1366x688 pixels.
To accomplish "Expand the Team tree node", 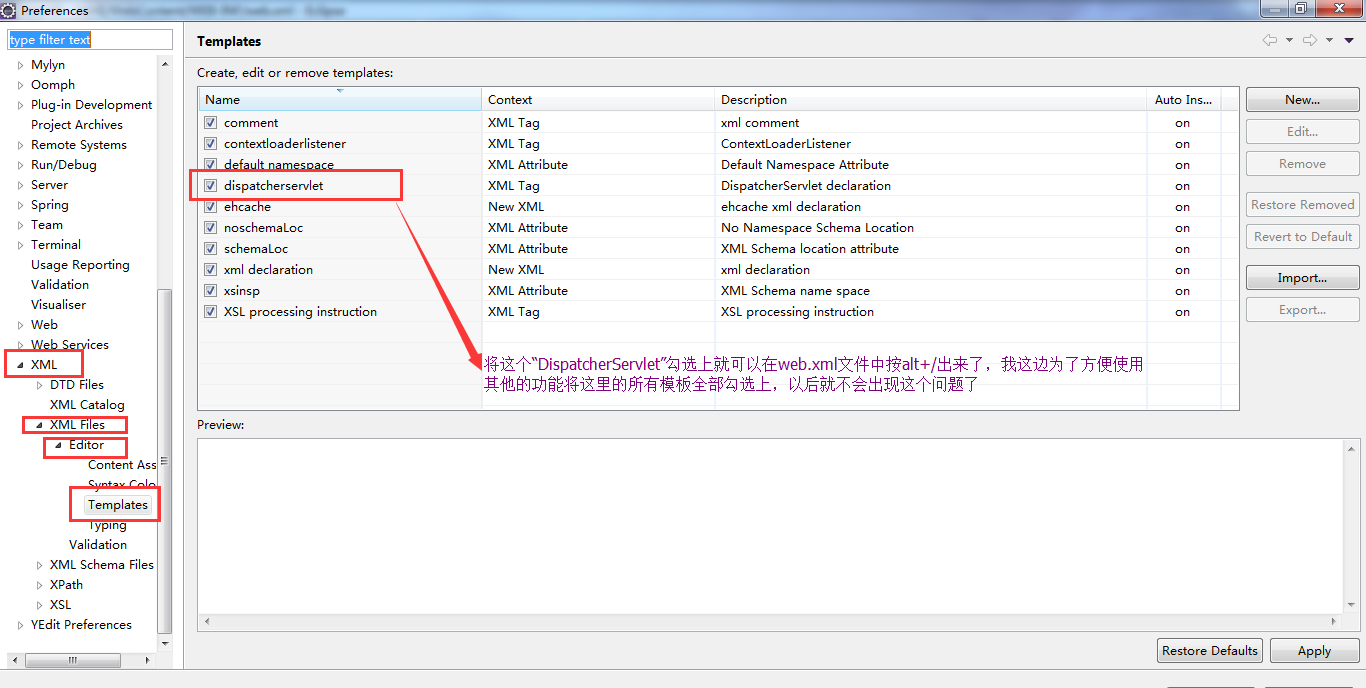I will coord(20,225).
